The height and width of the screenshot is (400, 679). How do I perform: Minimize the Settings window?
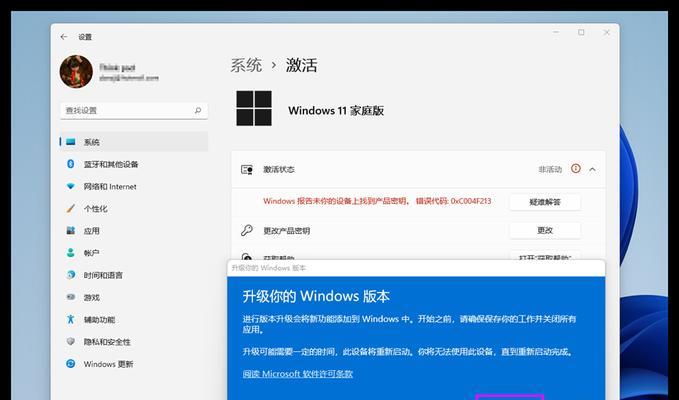[x=556, y=32]
